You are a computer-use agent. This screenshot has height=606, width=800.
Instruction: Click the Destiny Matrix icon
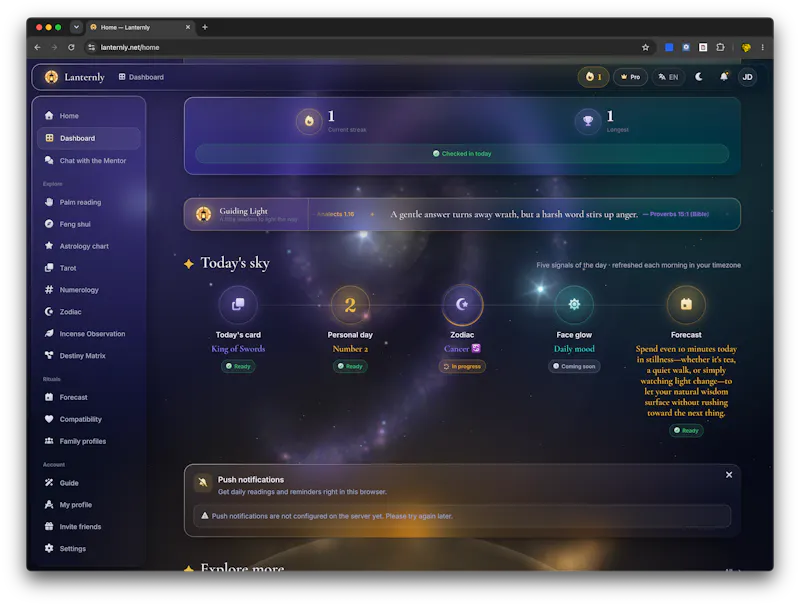[49, 356]
